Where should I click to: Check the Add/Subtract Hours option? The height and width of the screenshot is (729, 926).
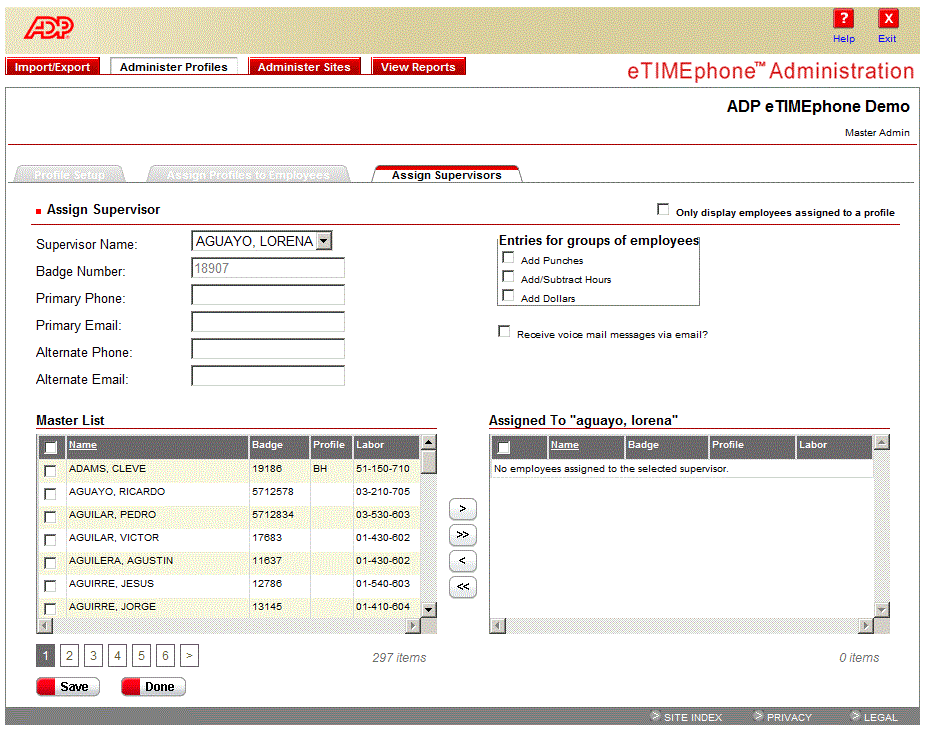point(508,276)
